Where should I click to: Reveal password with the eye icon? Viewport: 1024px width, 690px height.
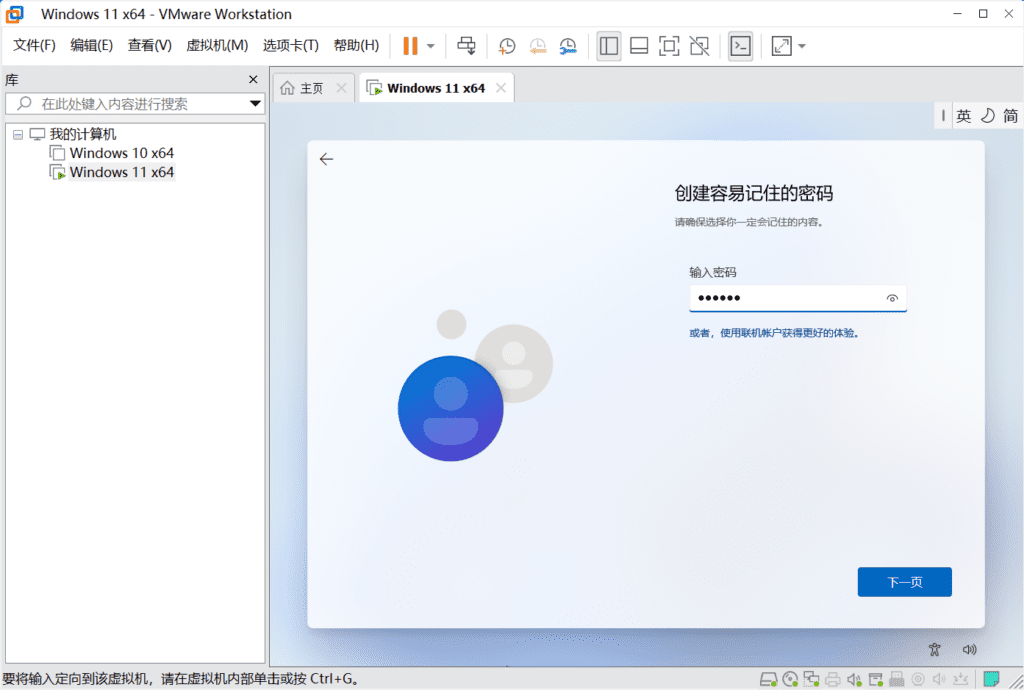[892, 299]
